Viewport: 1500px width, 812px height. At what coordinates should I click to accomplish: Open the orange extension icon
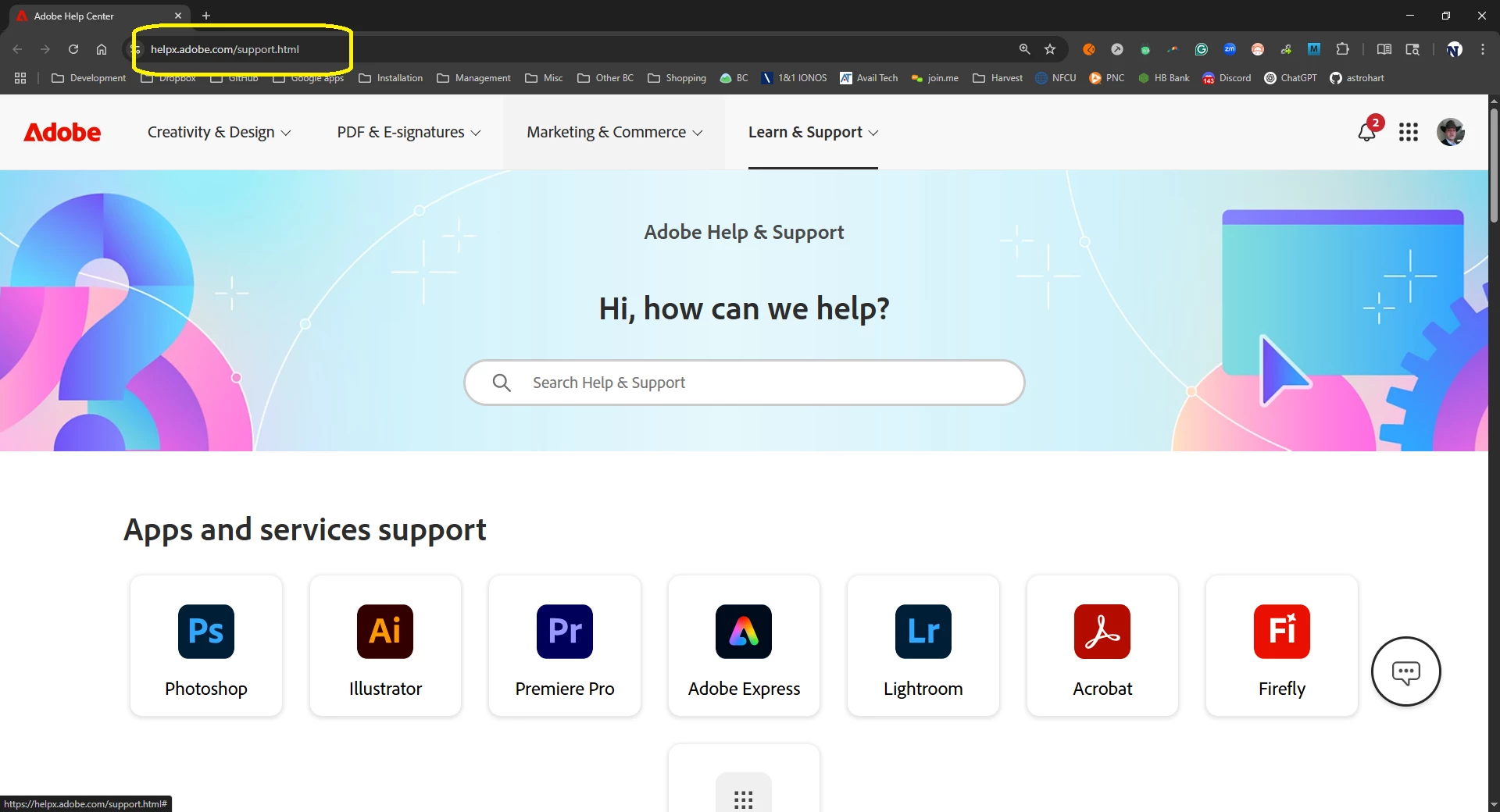(1089, 49)
